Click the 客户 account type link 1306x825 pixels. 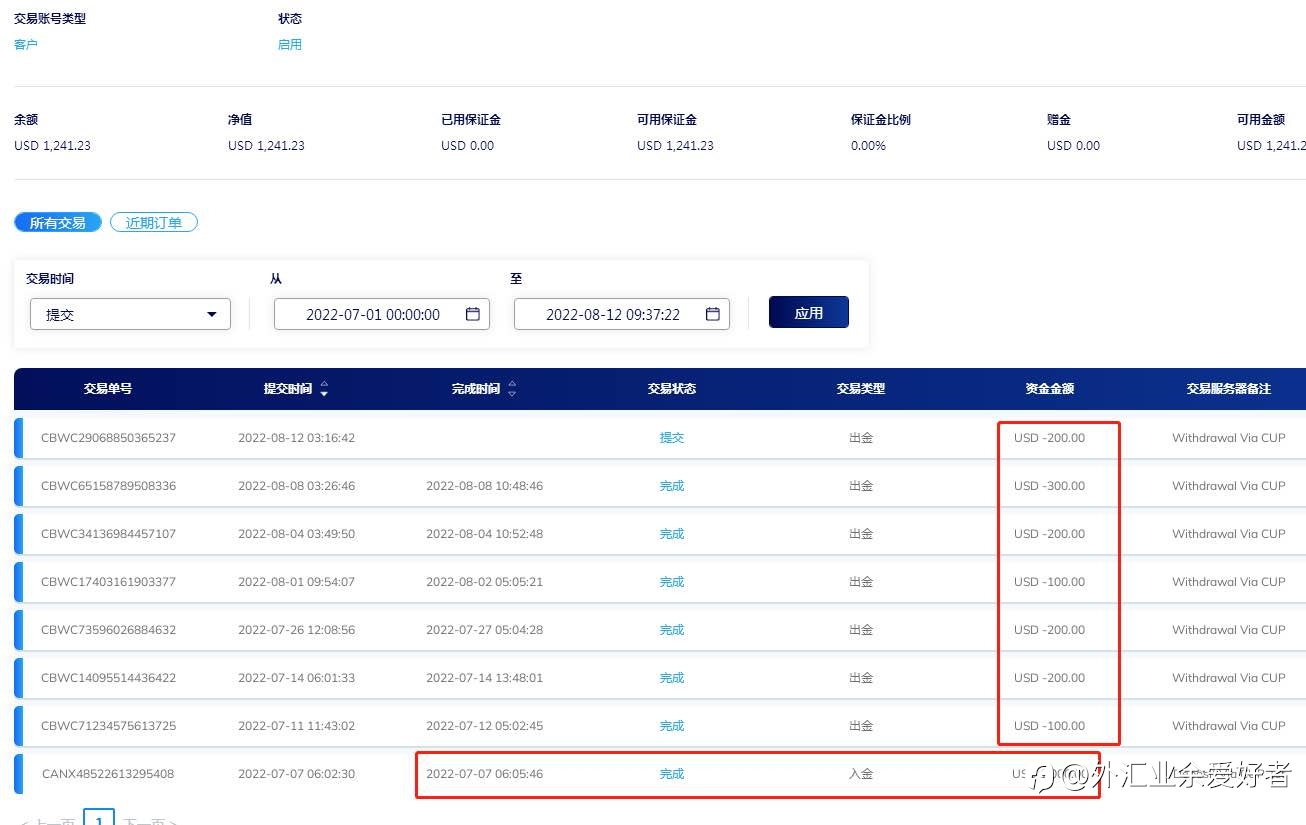point(26,44)
